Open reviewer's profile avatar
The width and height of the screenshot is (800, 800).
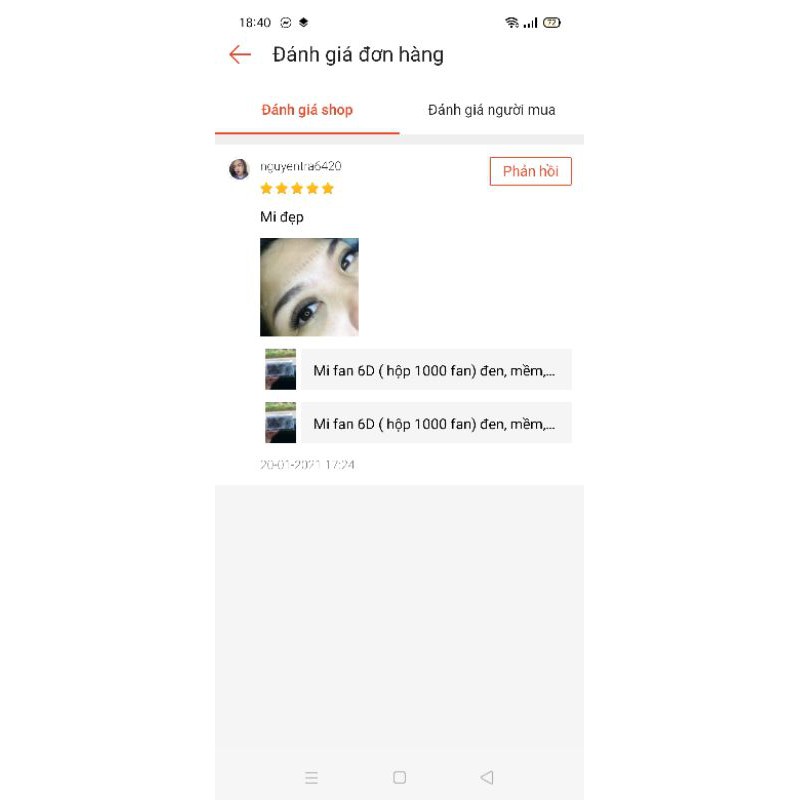pyautogui.click(x=239, y=169)
